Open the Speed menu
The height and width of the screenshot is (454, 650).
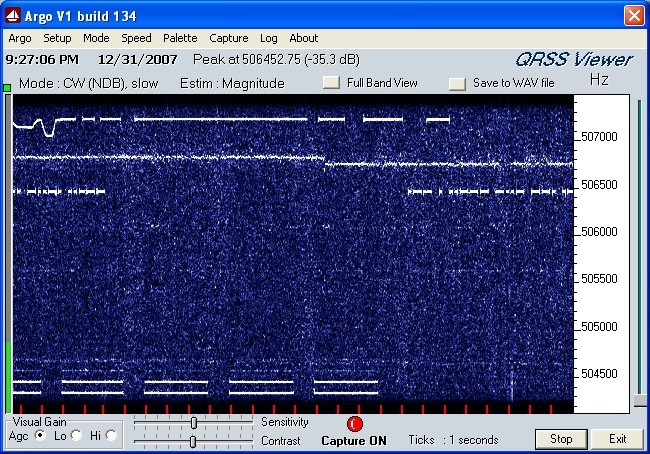click(x=136, y=38)
